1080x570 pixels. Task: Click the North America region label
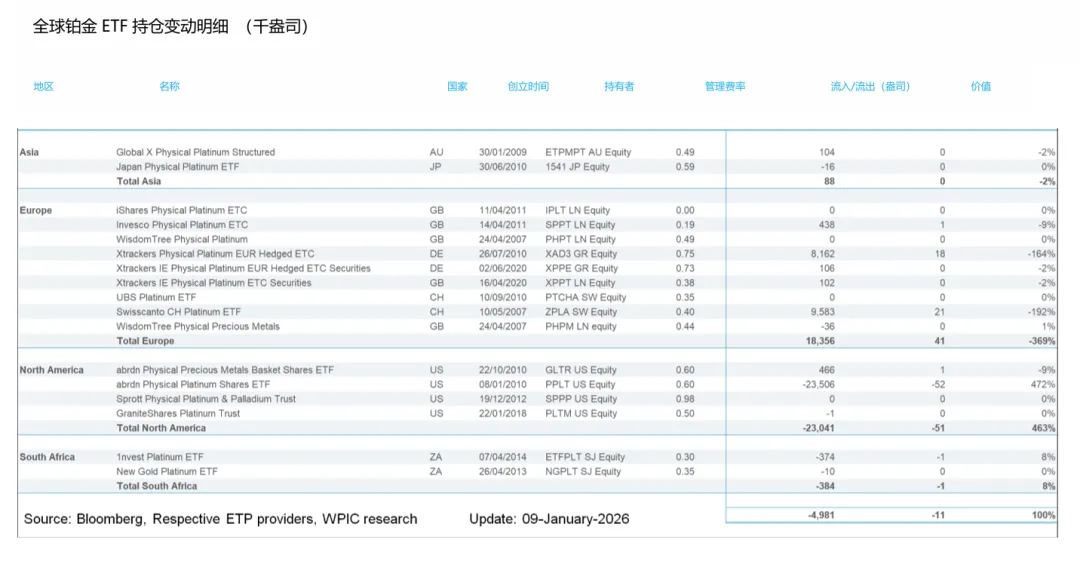52,370
